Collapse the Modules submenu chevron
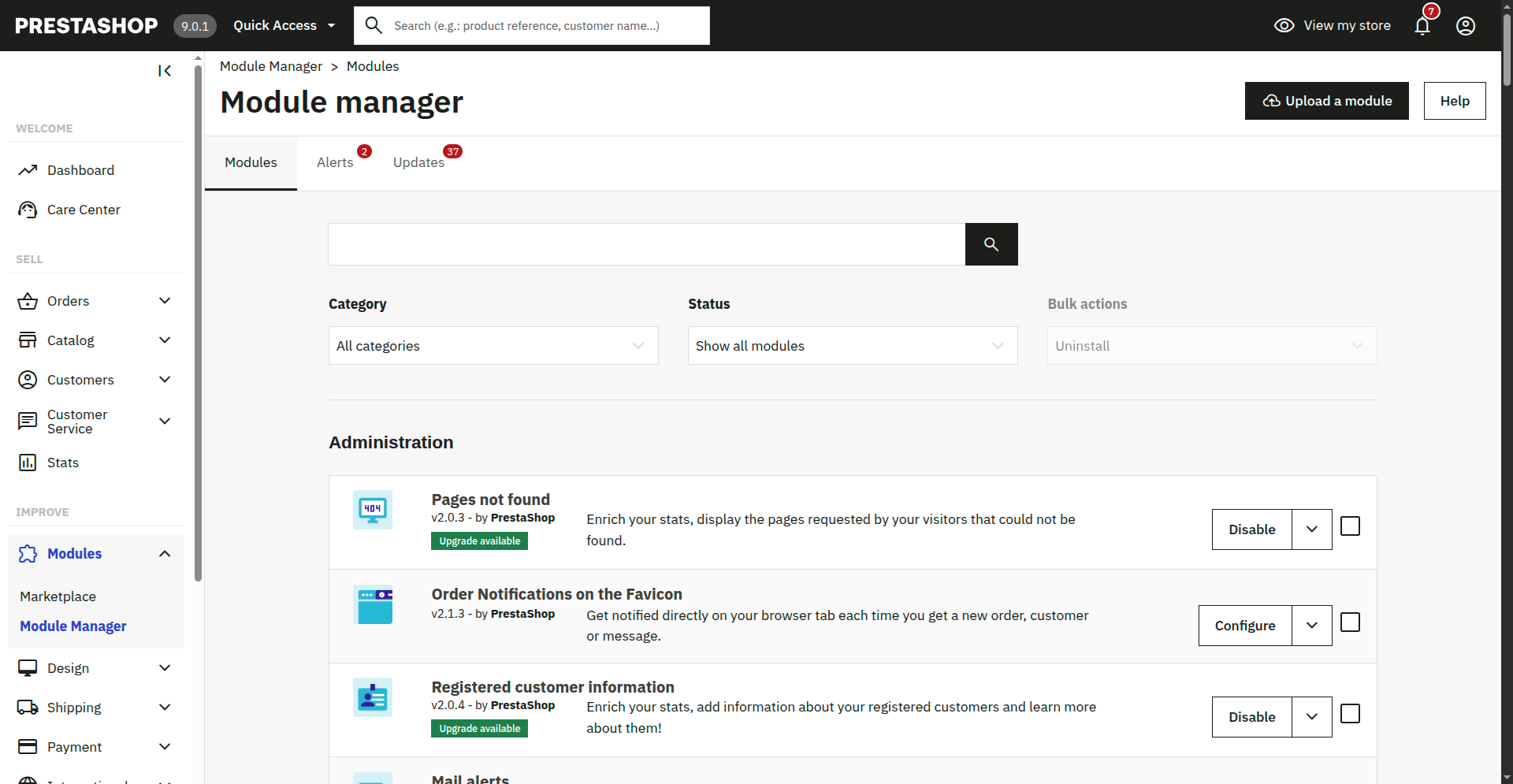This screenshot has width=1513, height=784. click(165, 554)
